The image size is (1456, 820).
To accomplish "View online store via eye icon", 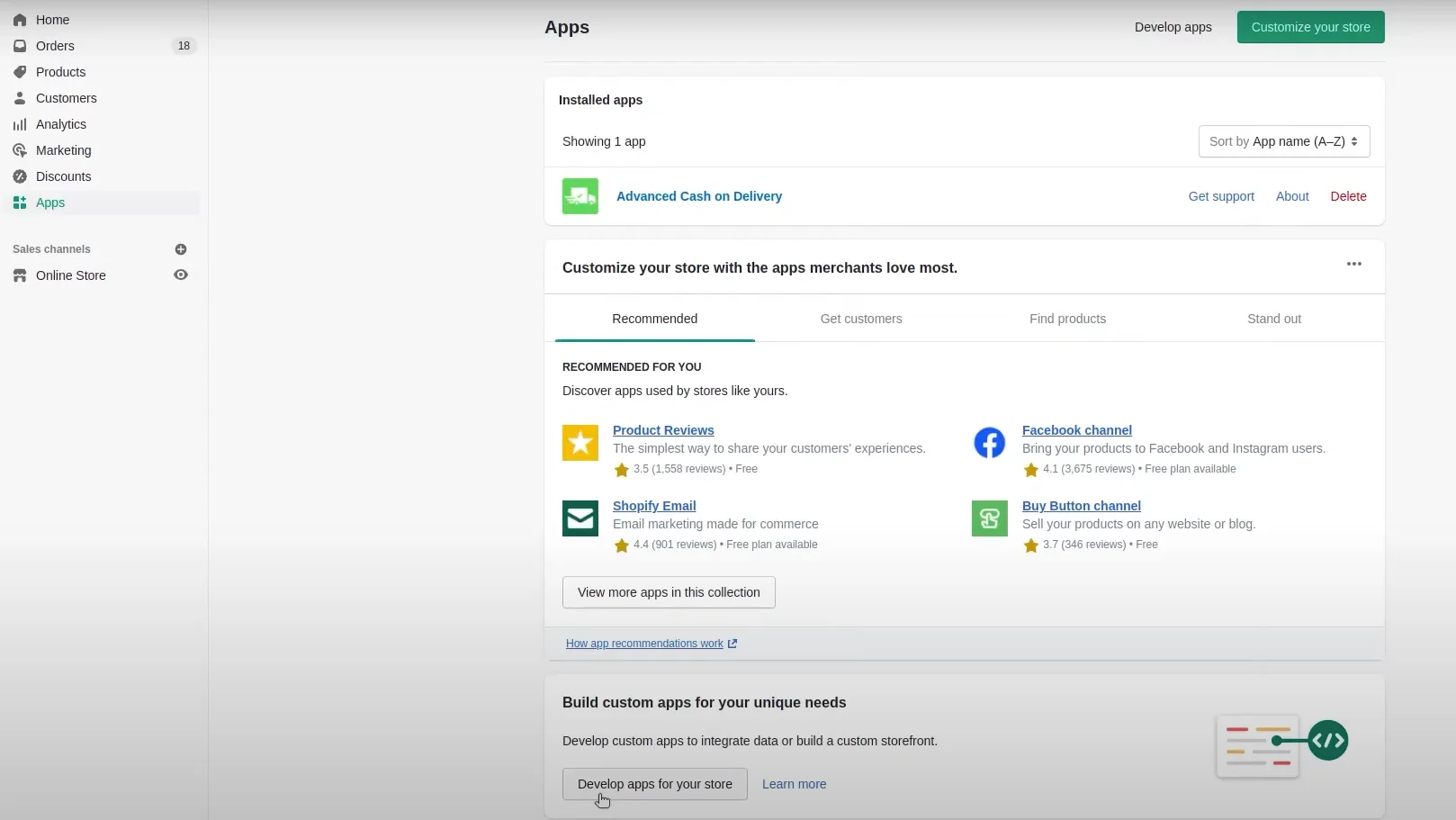I will coord(181,275).
